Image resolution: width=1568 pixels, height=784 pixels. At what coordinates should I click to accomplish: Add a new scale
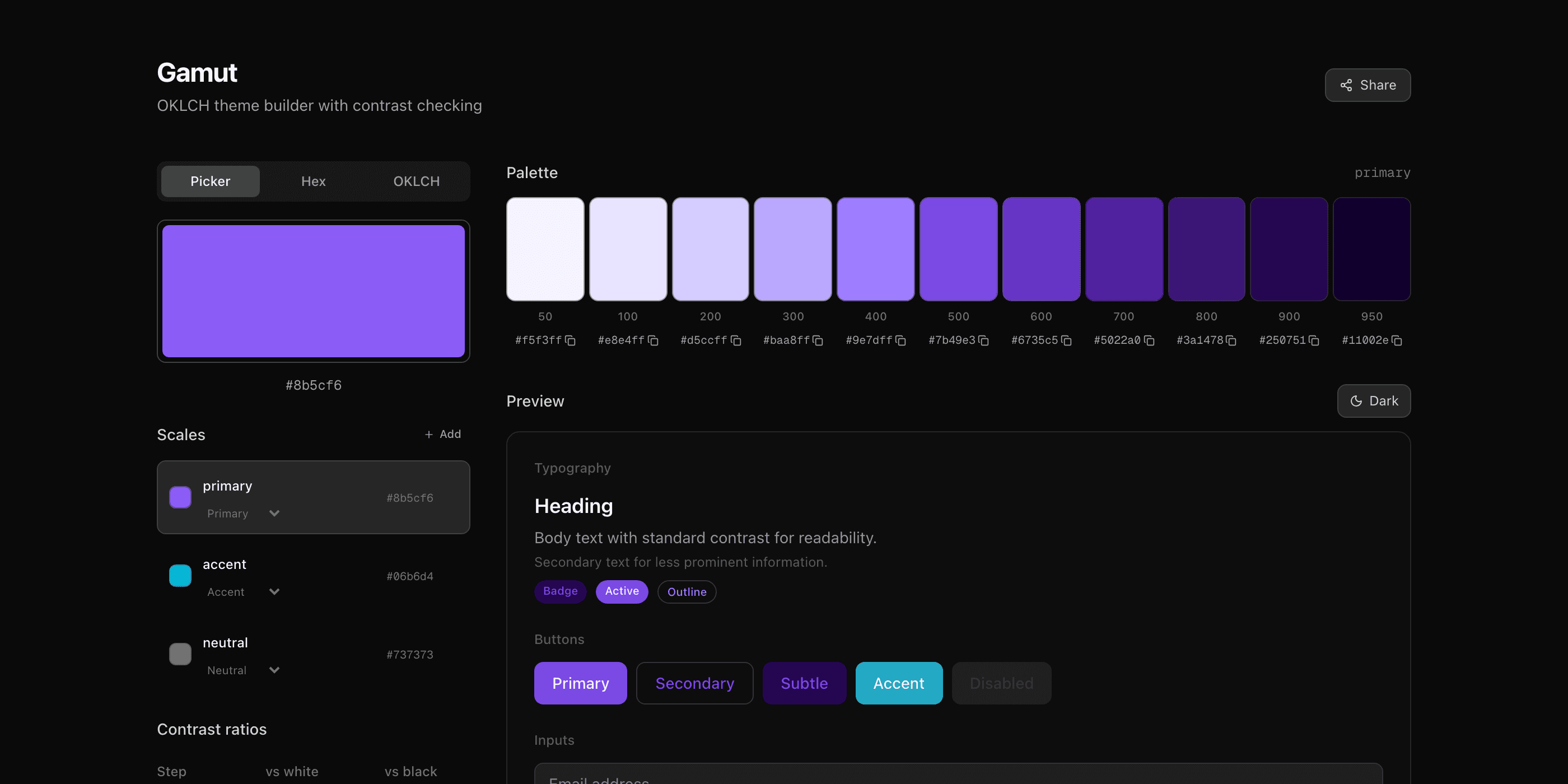click(442, 434)
